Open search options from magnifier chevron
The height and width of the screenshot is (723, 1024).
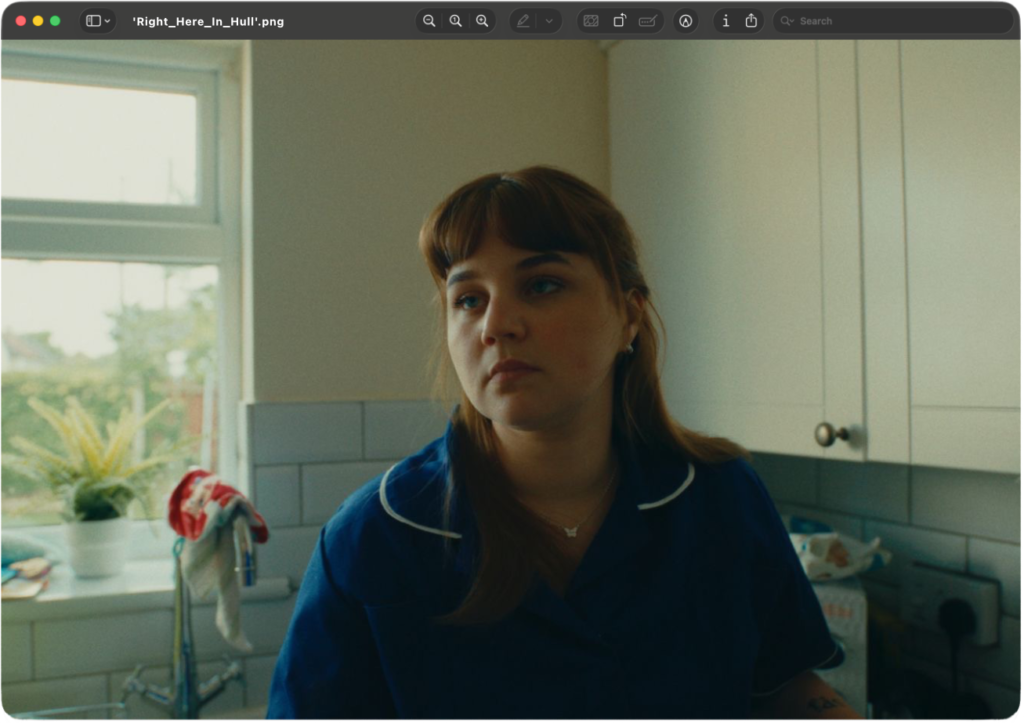tap(788, 21)
